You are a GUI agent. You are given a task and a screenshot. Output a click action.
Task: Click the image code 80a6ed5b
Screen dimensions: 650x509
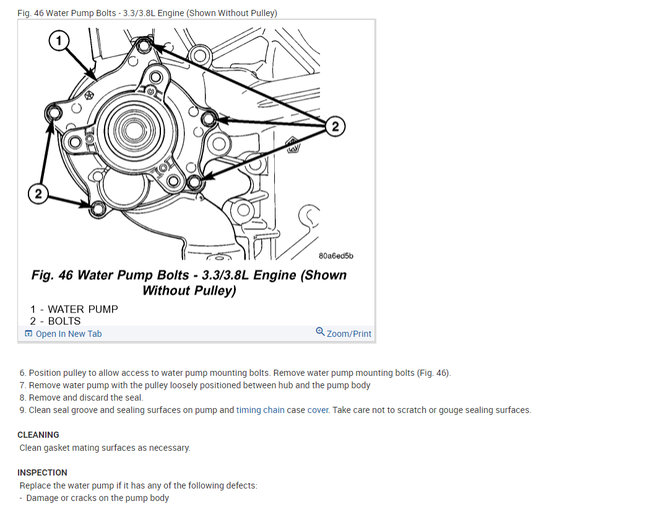coord(336,256)
